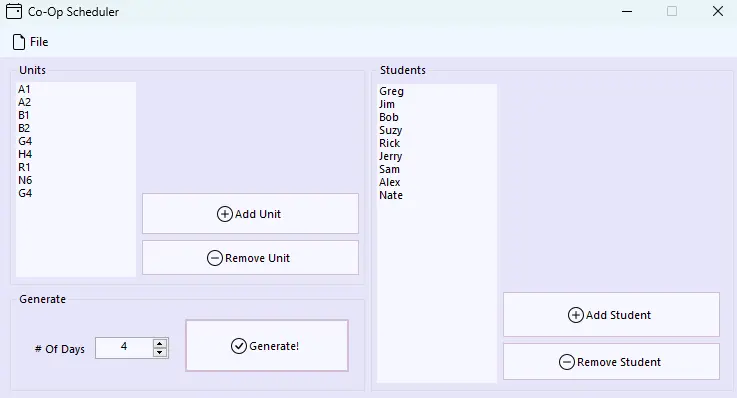Decrease number of days with down arrow
737x398 pixels.
click(160, 352)
